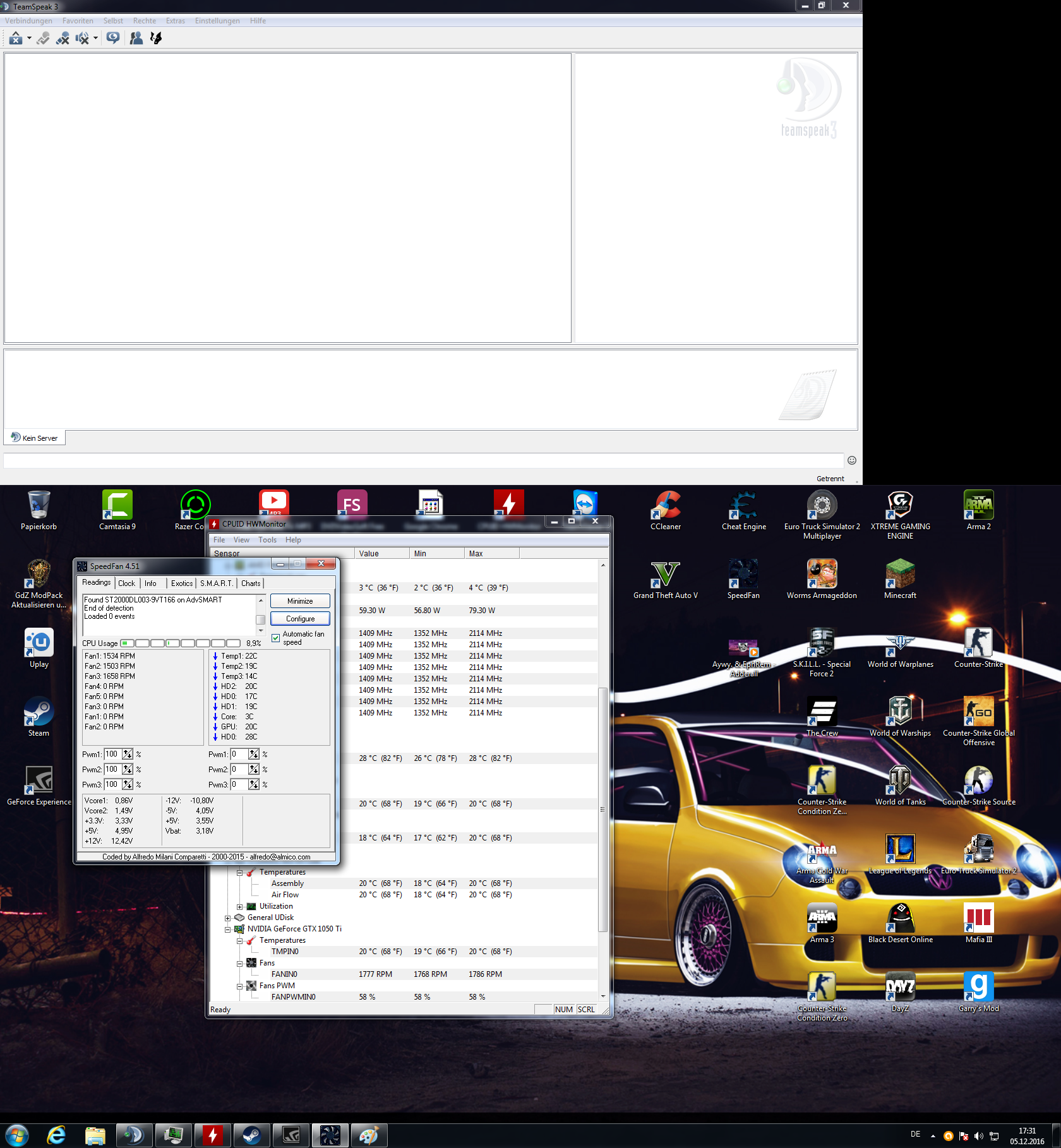Open the dropdown arrow beside TeamSpeak connect icon
This screenshot has width=1061, height=1148.
(29, 39)
